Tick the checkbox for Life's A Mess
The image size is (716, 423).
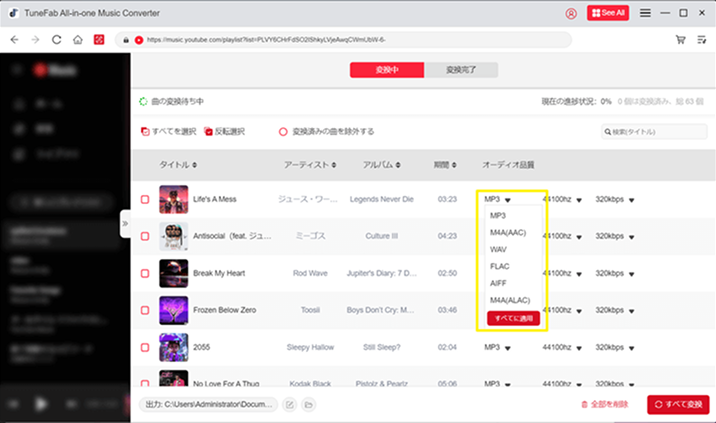point(145,200)
